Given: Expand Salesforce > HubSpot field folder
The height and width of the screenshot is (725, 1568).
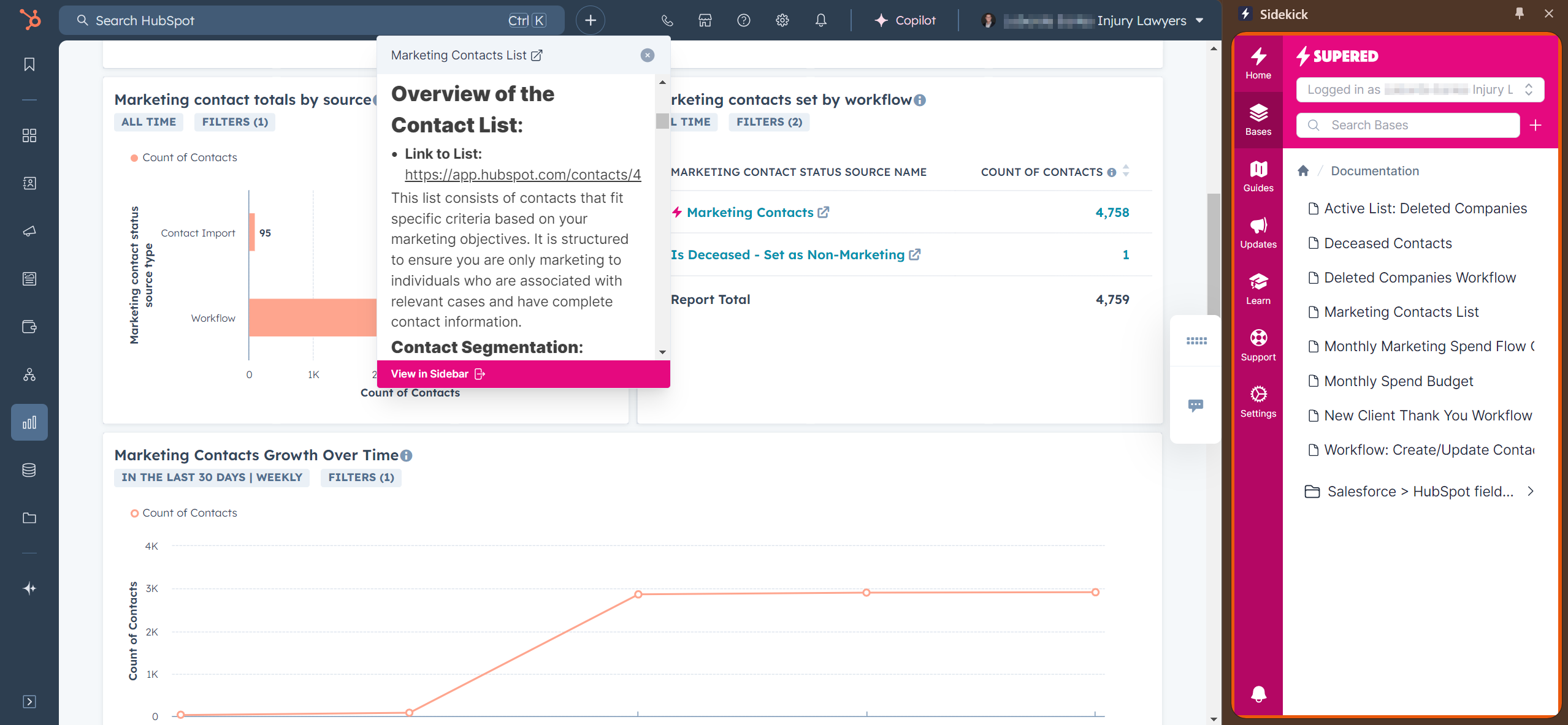Looking at the screenshot, I should [x=1420, y=492].
